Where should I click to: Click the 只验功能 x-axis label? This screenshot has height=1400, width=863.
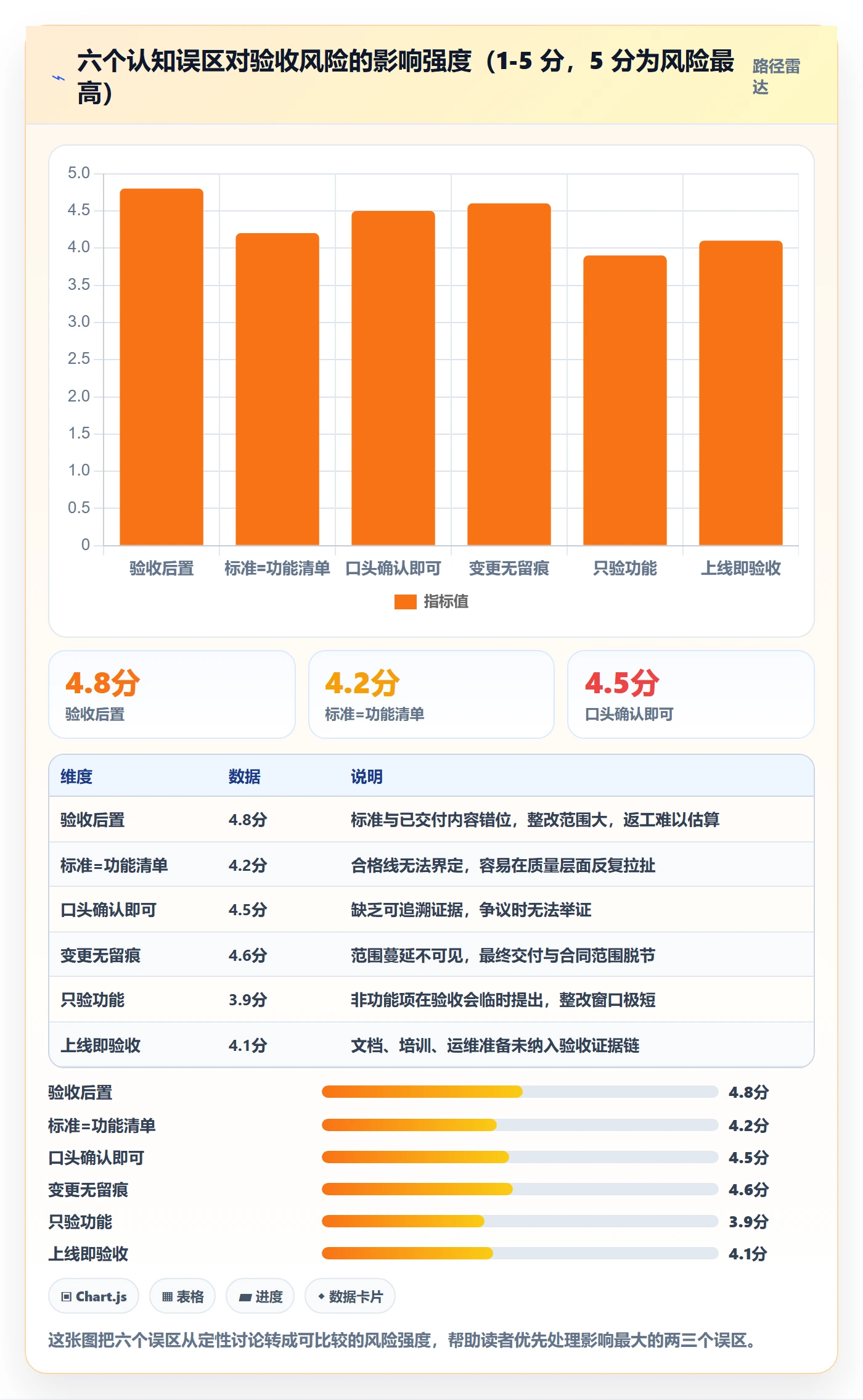(x=625, y=568)
